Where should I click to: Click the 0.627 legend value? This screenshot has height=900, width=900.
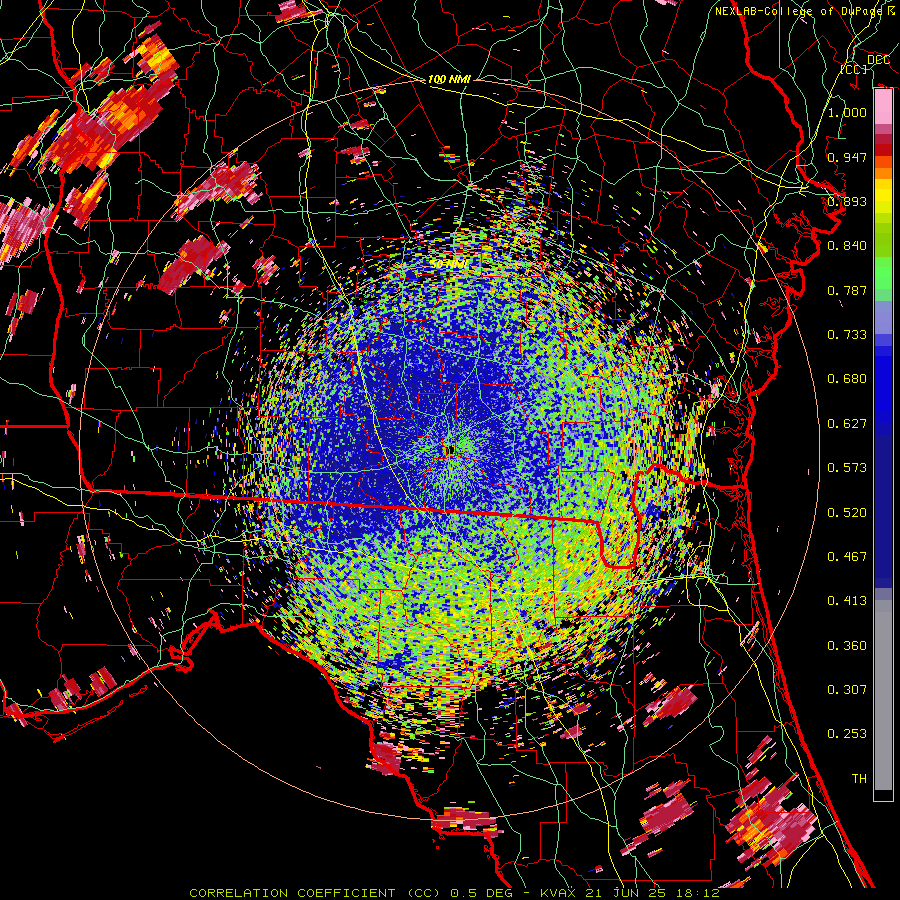[847, 424]
